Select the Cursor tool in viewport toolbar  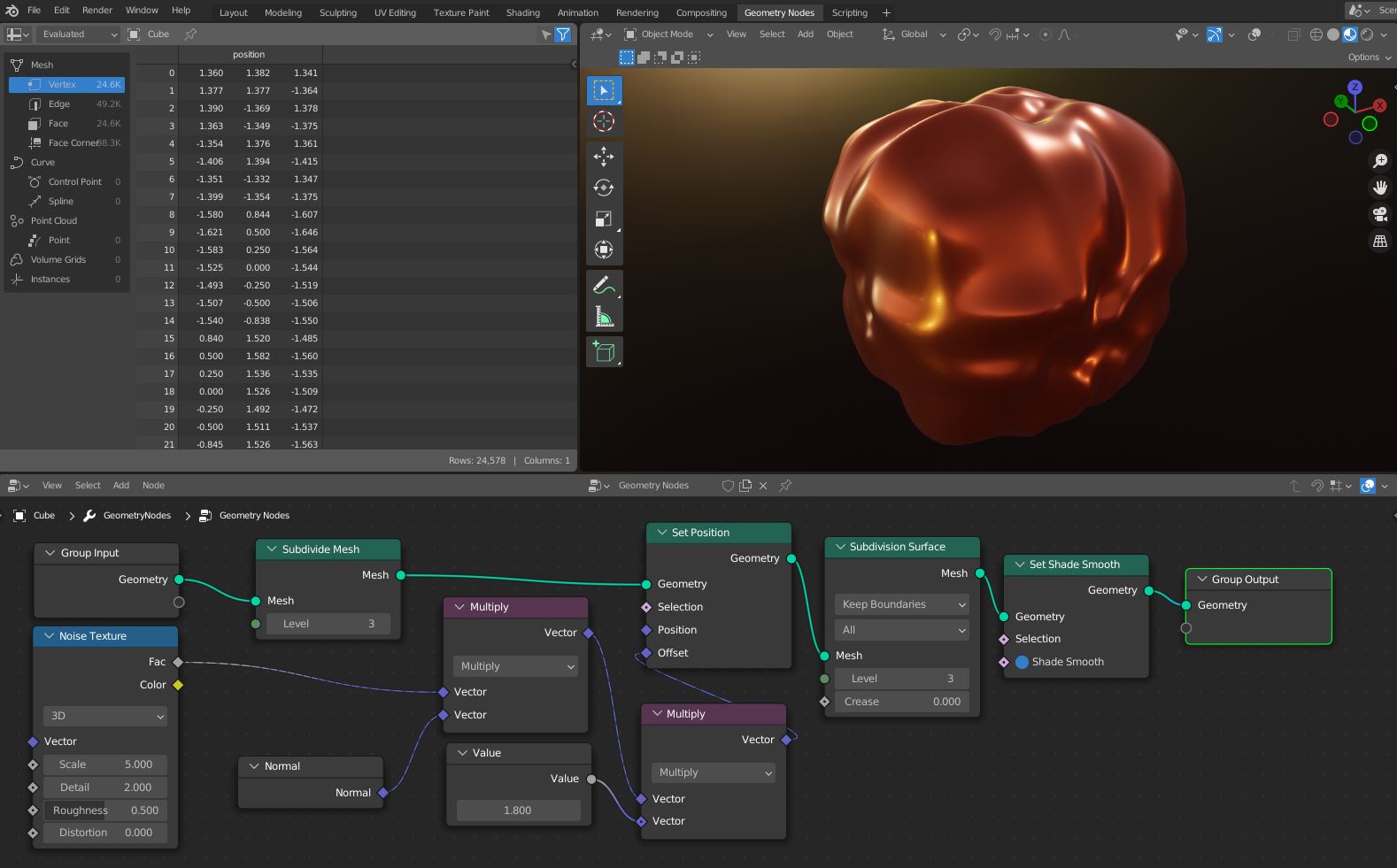604,122
